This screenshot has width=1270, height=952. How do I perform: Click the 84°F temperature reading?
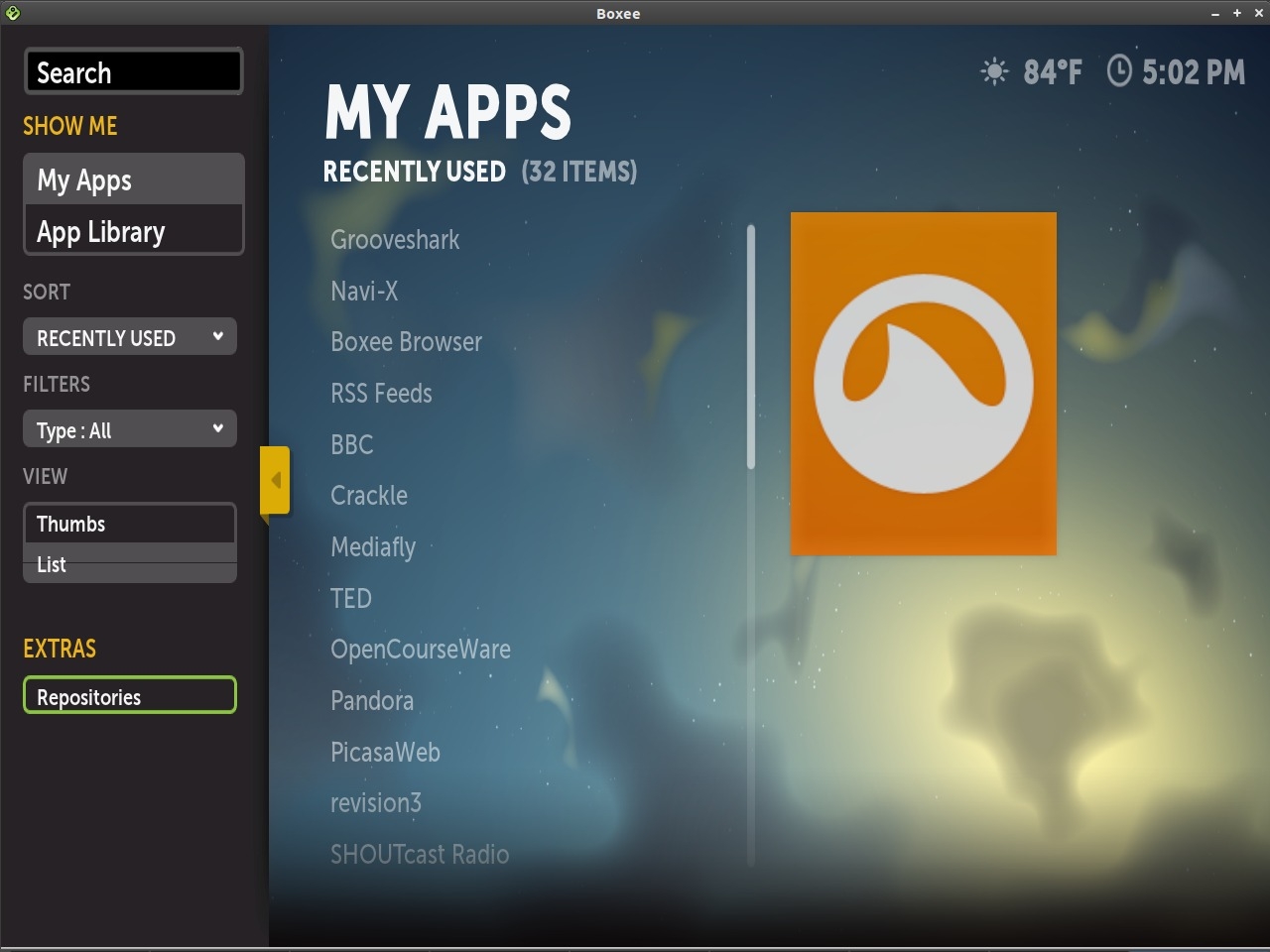pos(1053,71)
